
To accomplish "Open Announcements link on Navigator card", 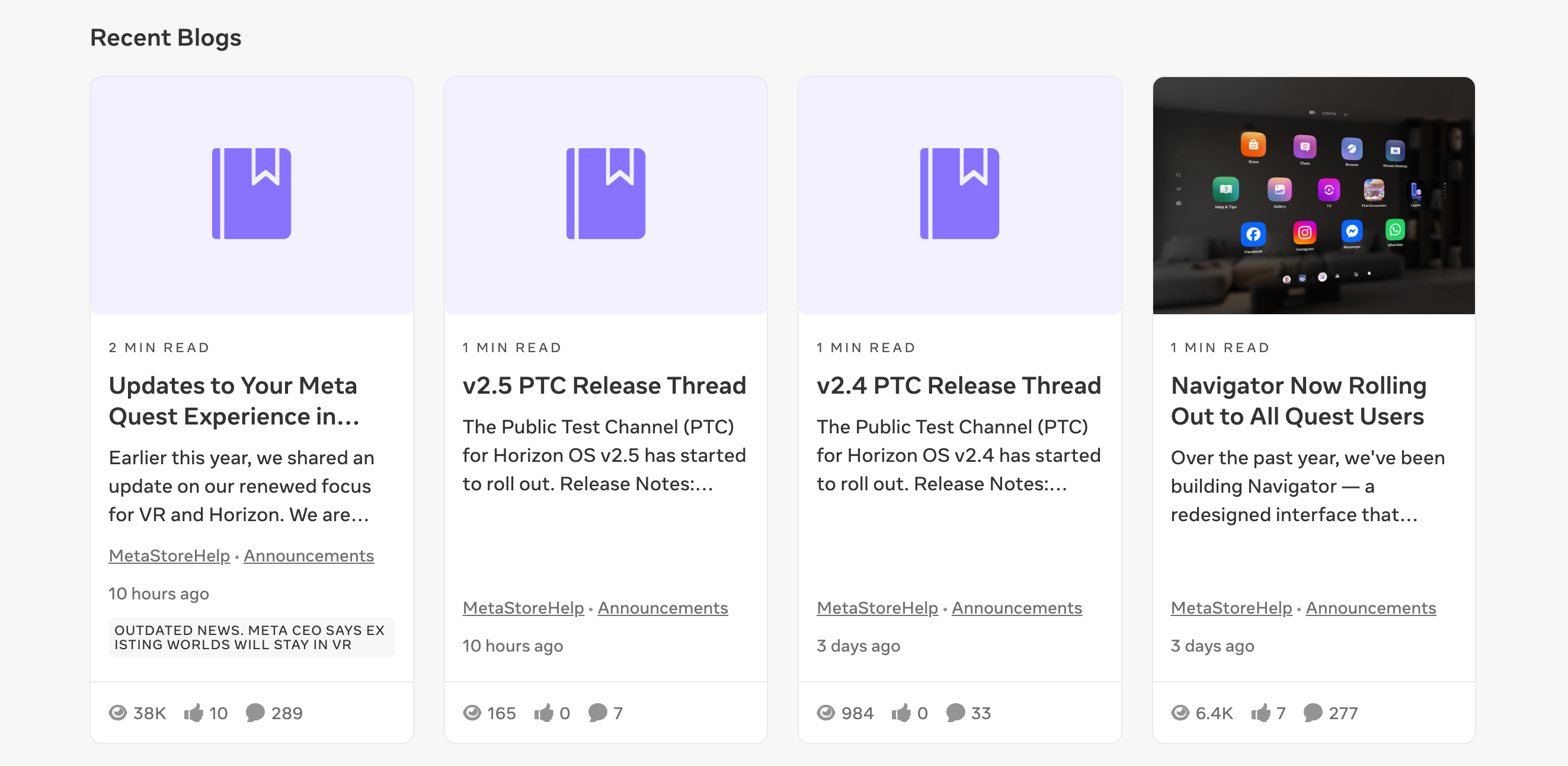I will [x=1371, y=608].
